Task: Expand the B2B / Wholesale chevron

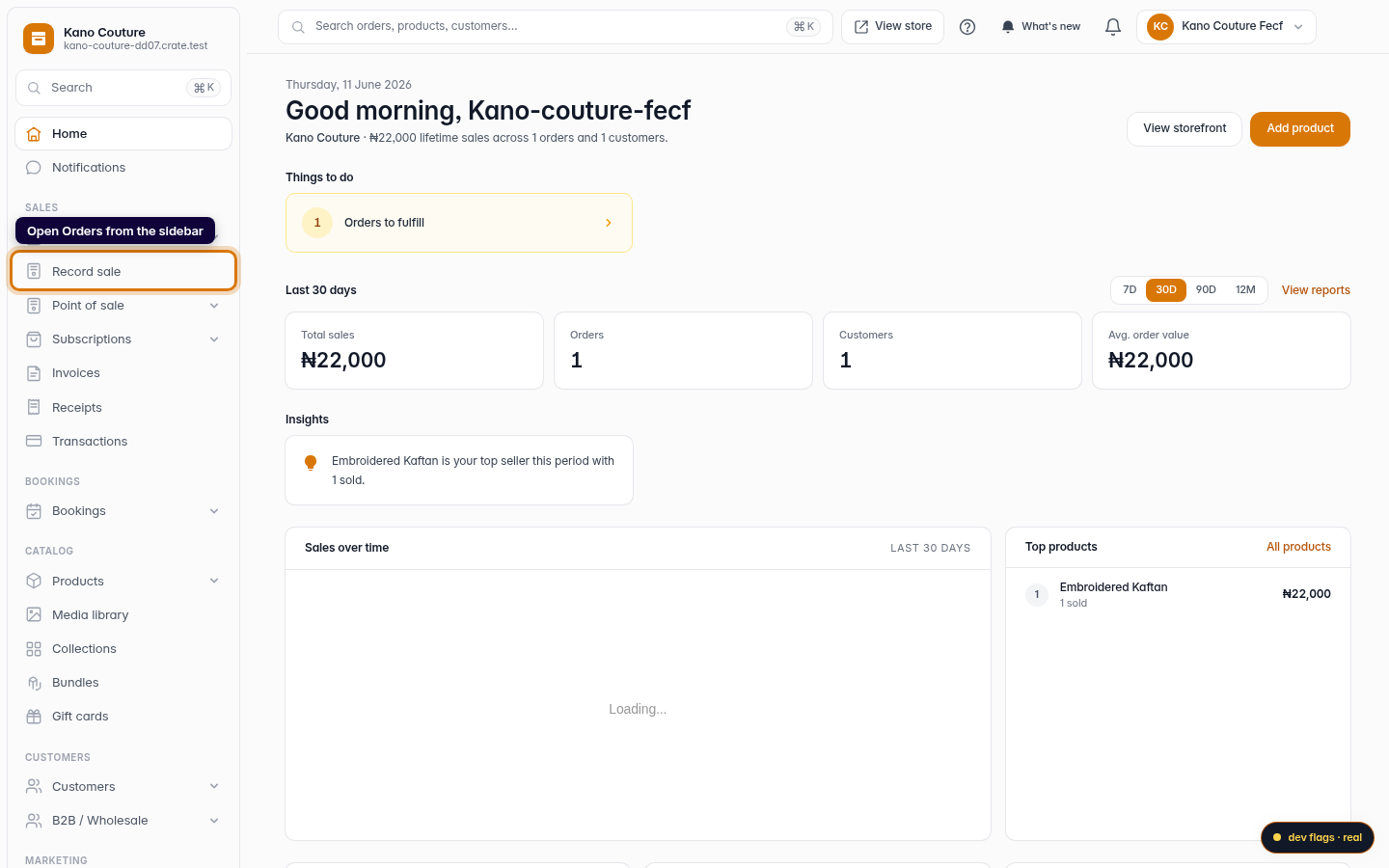Action: [214, 821]
